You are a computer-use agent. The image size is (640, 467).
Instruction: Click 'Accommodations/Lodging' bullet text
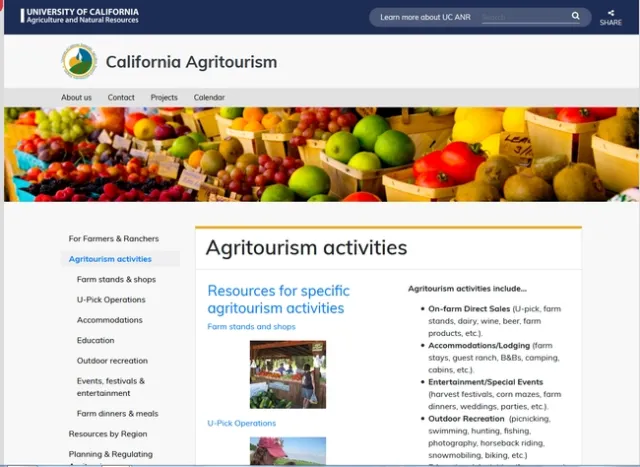click(x=479, y=345)
